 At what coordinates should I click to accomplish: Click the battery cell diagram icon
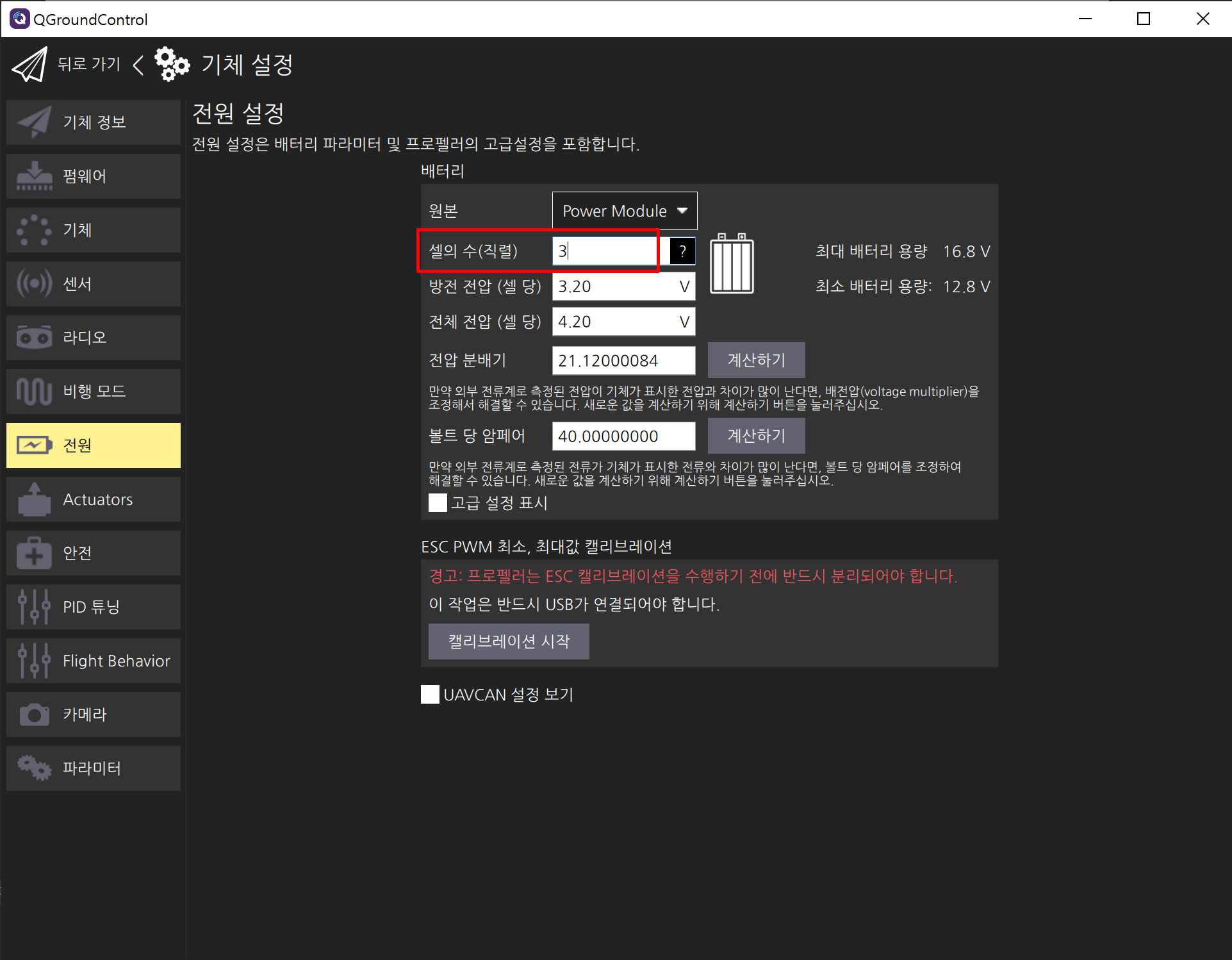732,264
